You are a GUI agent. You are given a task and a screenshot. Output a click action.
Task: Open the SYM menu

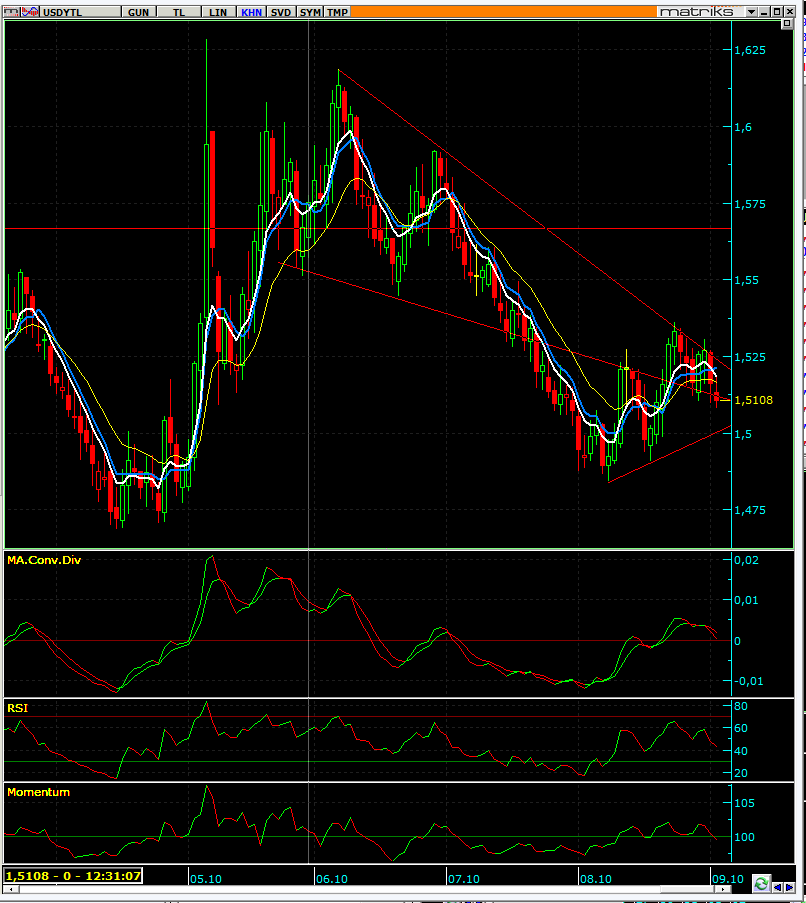(310, 11)
